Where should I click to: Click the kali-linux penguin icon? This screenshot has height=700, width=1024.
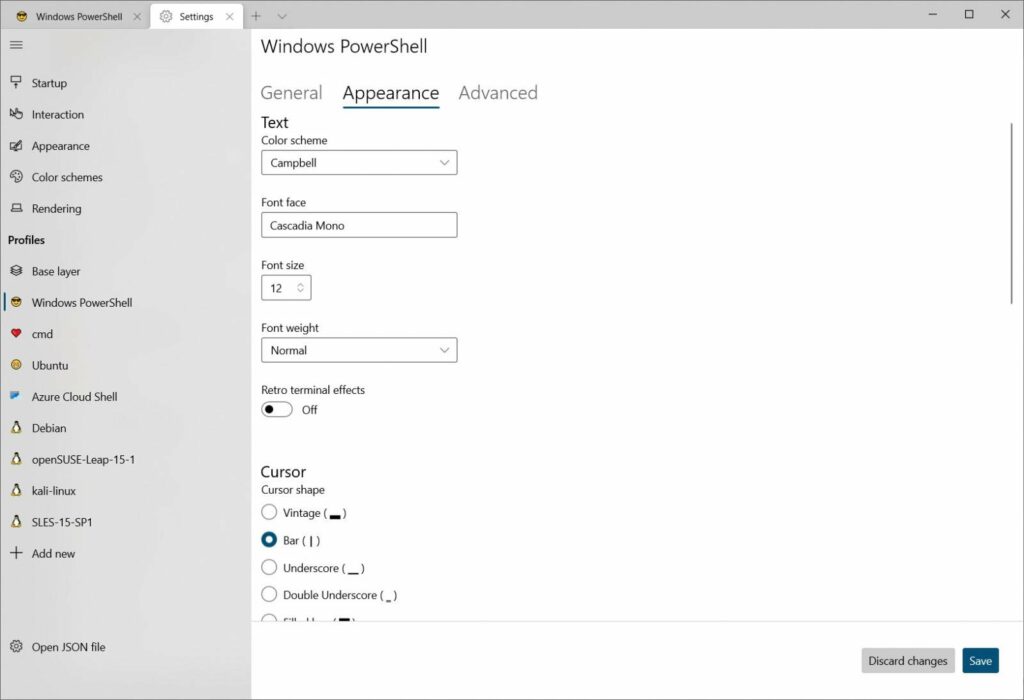click(16, 490)
